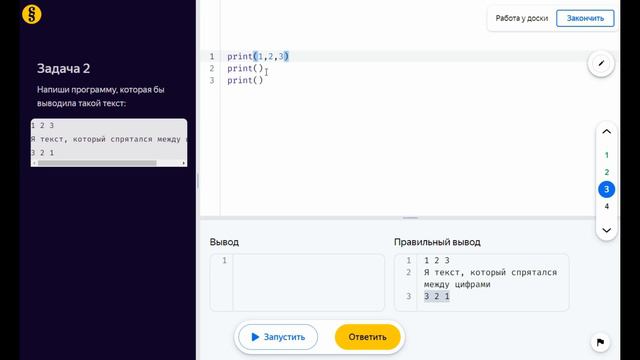Click the Правильный вывод heading
Viewport: 640px width, 360px height.
pyautogui.click(x=437, y=242)
